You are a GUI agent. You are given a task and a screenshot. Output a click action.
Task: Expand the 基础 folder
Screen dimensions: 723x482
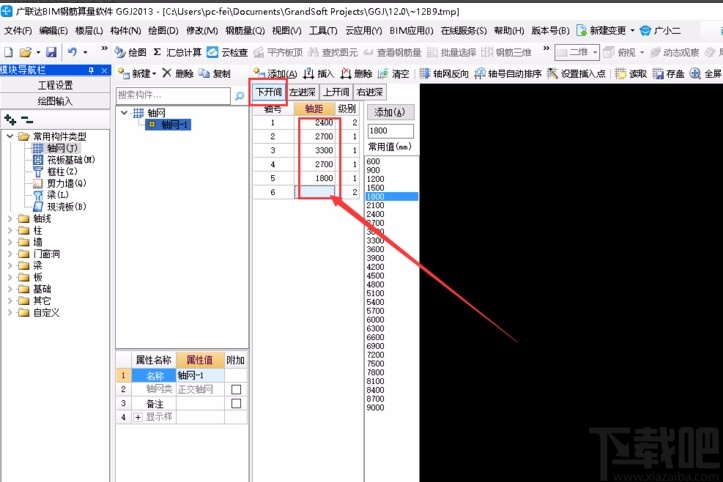tap(10, 289)
